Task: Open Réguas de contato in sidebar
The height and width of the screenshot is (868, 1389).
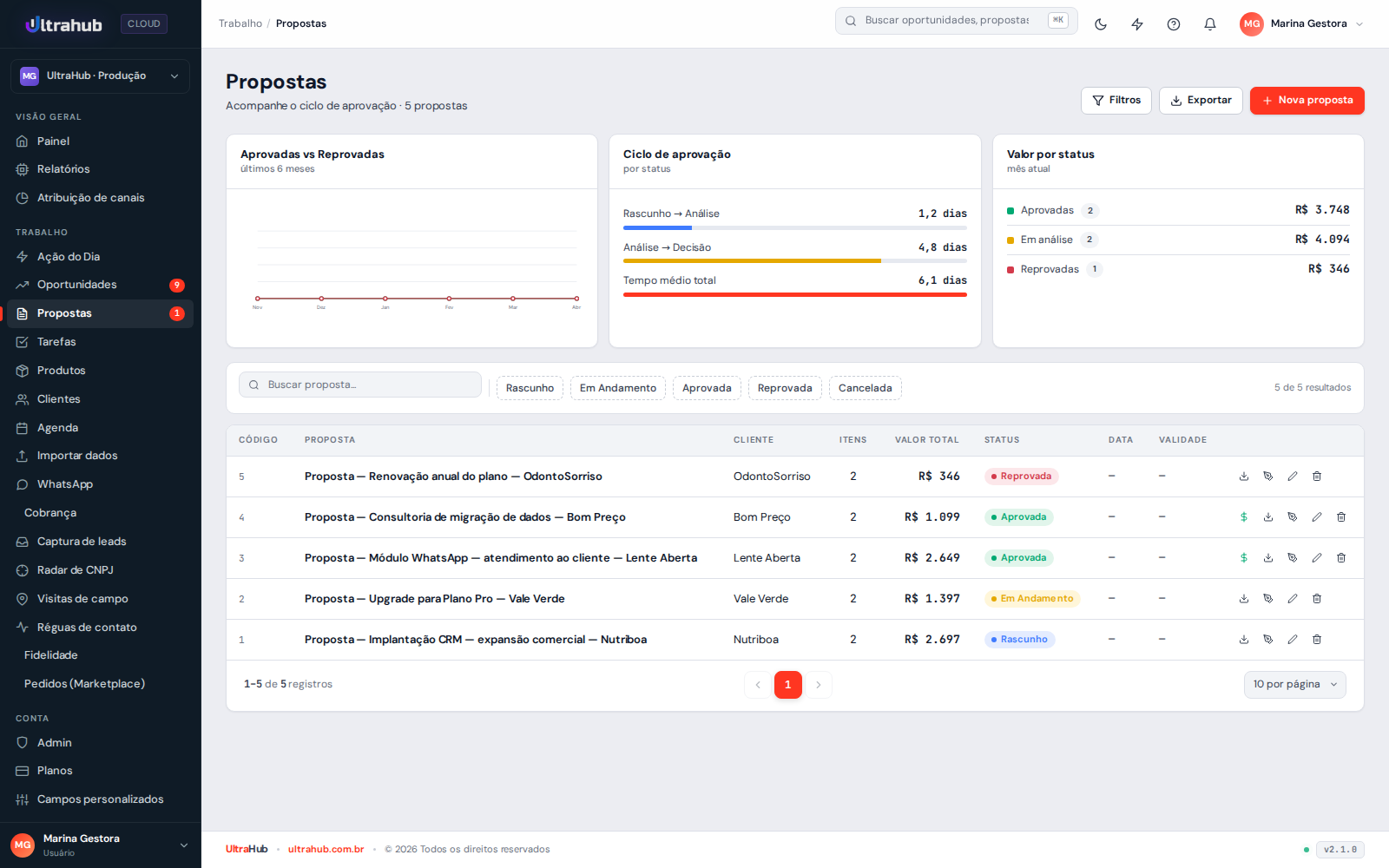Action: pyautogui.click(x=100, y=628)
